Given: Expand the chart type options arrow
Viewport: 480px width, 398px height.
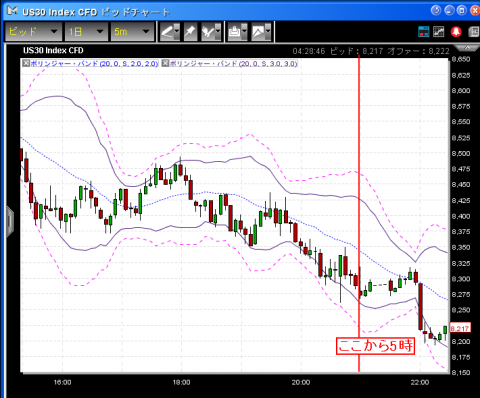Looking at the screenshot, I should (x=268, y=32).
